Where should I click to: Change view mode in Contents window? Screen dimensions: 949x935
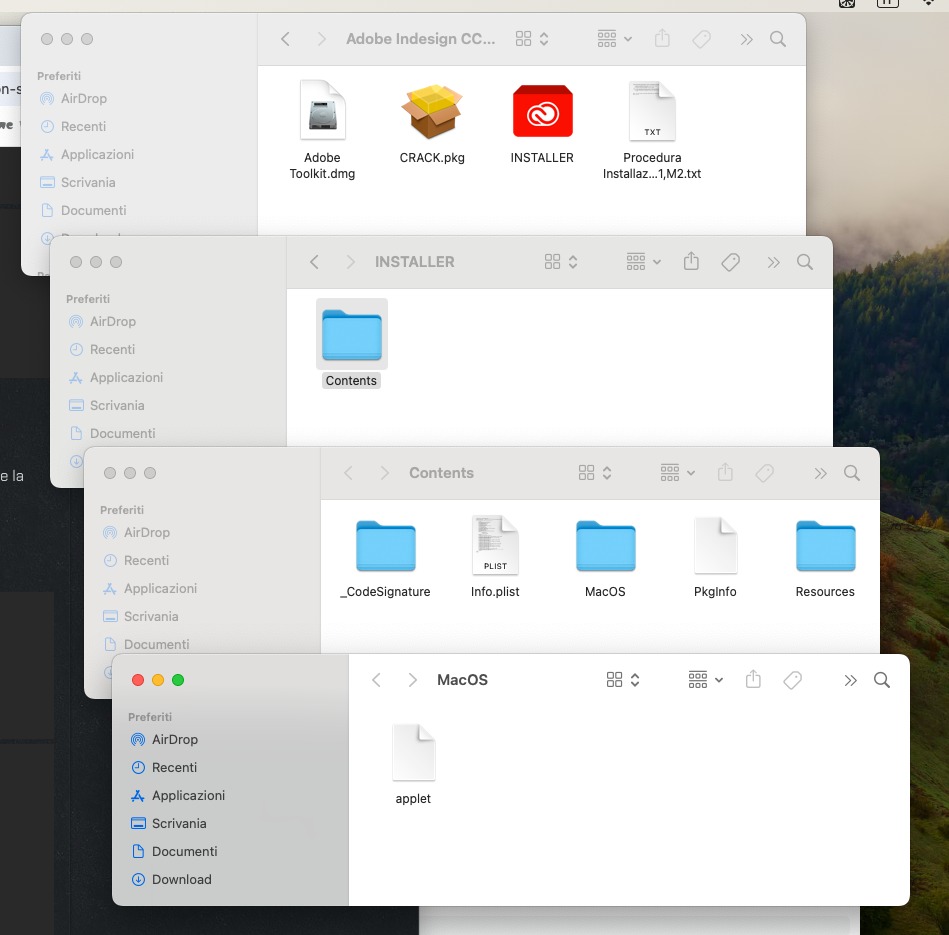click(595, 473)
